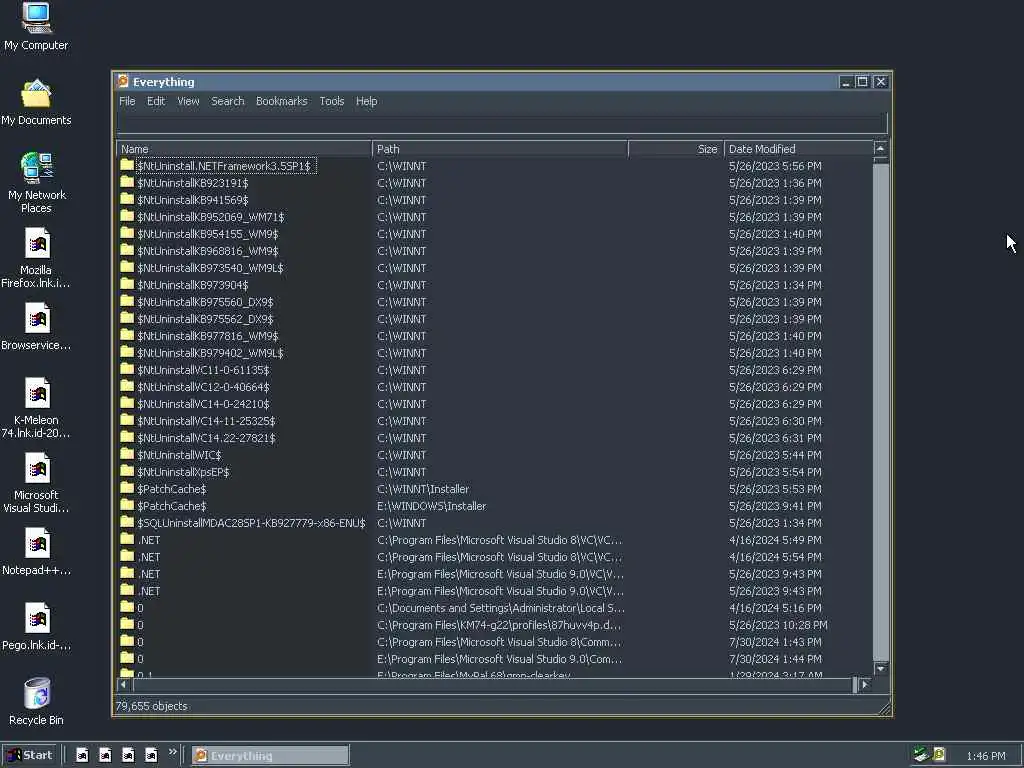Expand quick launch overflow chevron

pyautogui.click(x=172, y=752)
